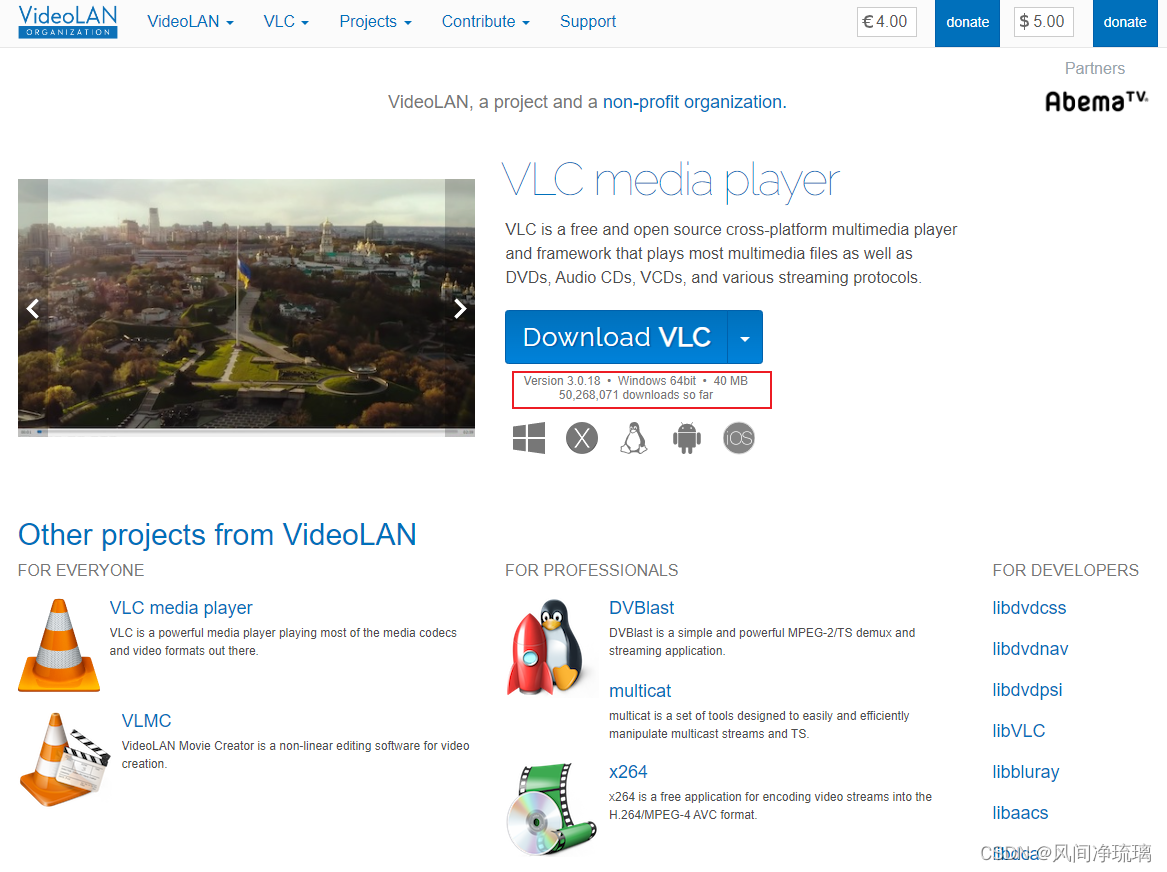Click the '50,268,071 downloads so far' text
Image resolution: width=1167 pixels, height=872 pixels.
point(636,395)
